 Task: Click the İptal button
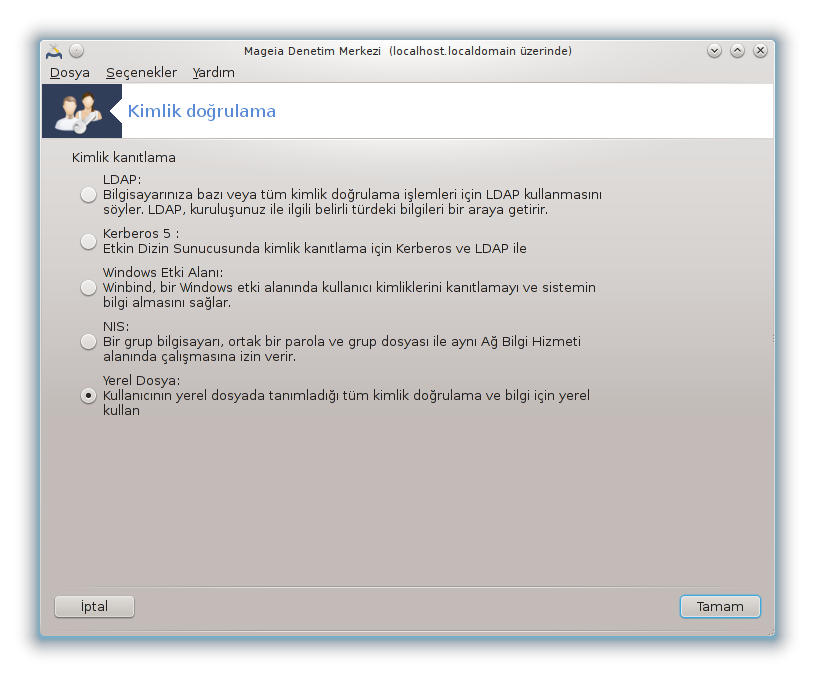point(94,606)
